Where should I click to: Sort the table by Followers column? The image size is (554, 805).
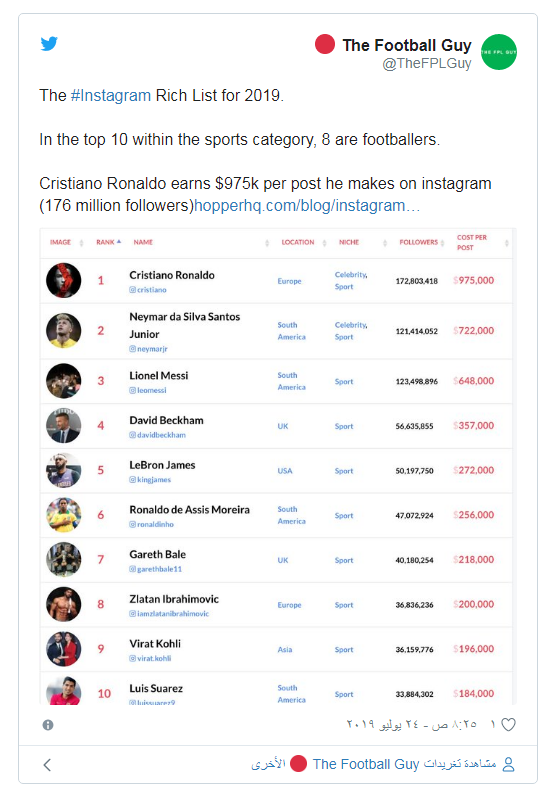coord(422,242)
